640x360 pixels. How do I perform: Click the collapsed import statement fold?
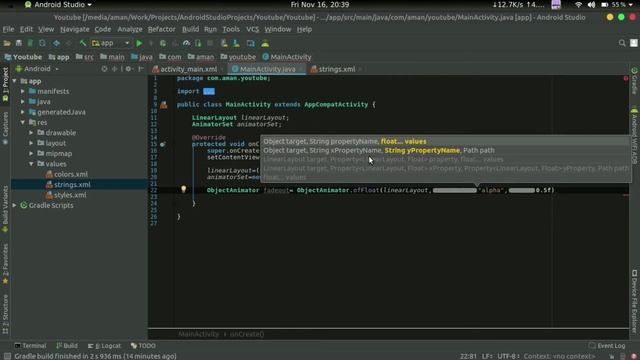209,91
